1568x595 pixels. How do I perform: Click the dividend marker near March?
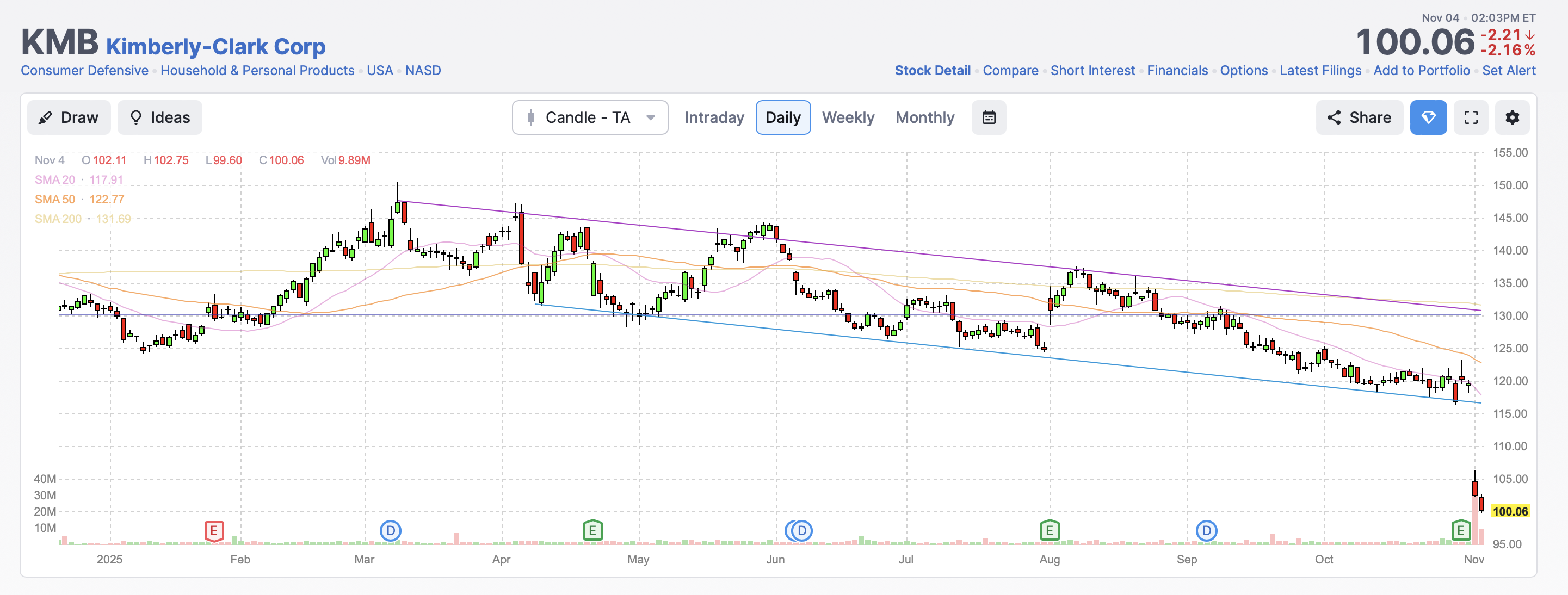390,530
